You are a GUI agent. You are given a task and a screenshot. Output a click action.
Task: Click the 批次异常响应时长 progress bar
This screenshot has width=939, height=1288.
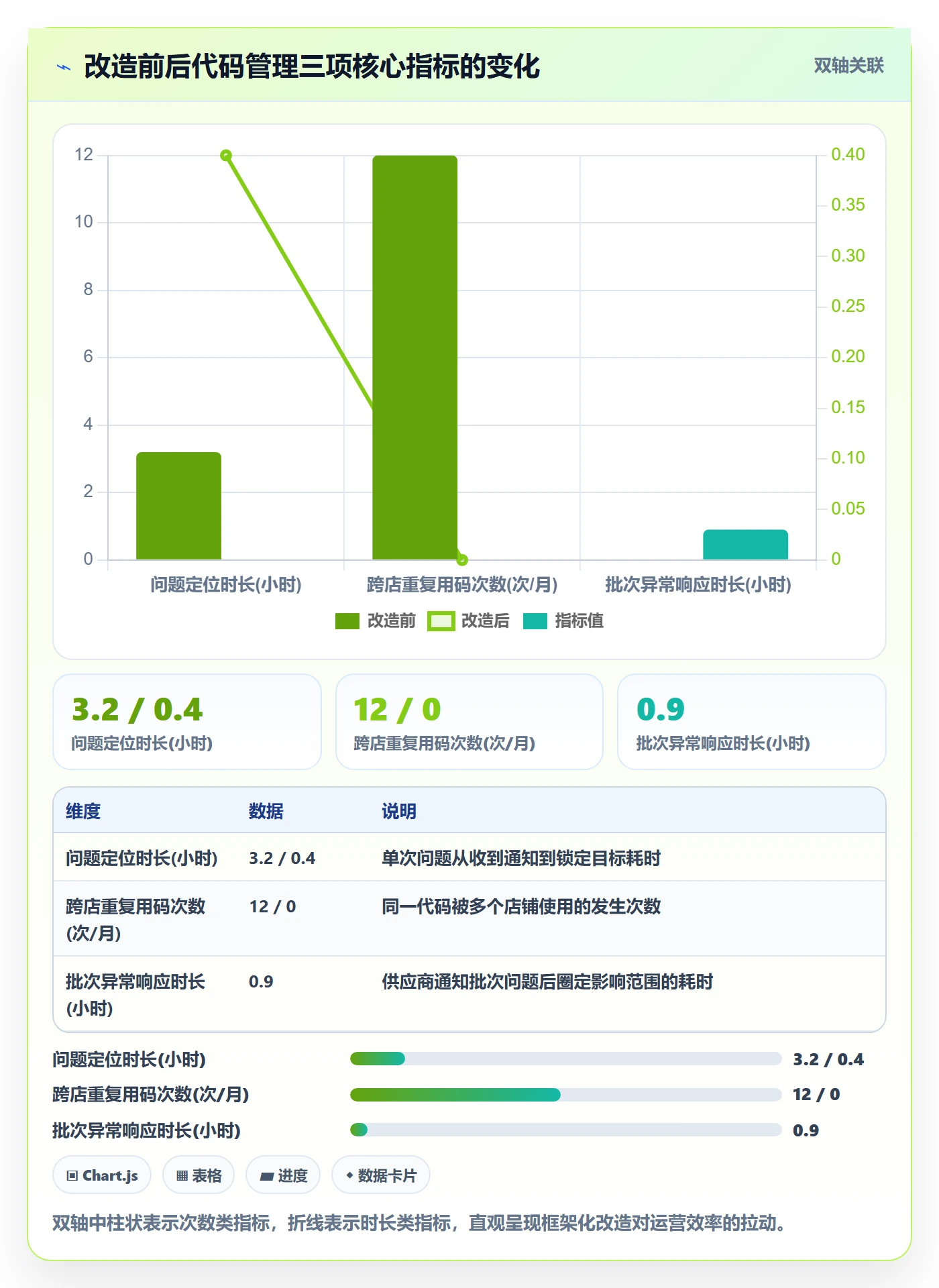tap(566, 1130)
